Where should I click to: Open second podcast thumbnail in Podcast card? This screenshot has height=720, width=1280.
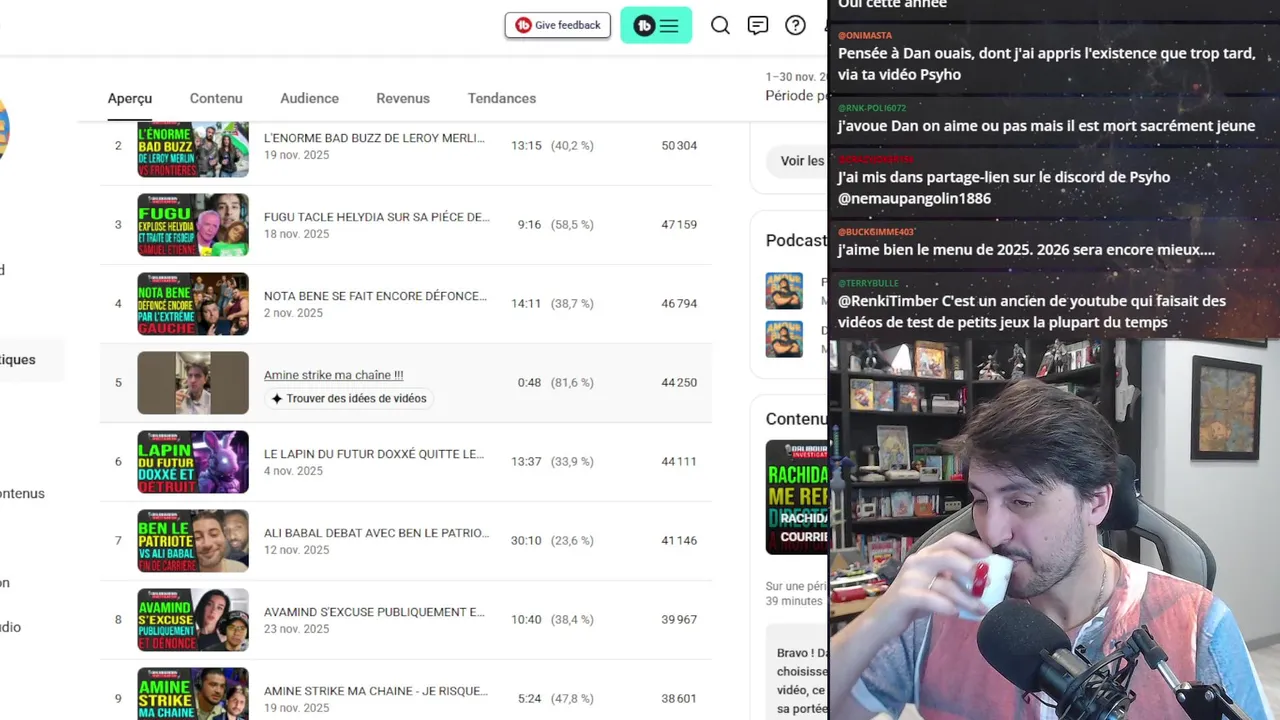(x=784, y=339)
